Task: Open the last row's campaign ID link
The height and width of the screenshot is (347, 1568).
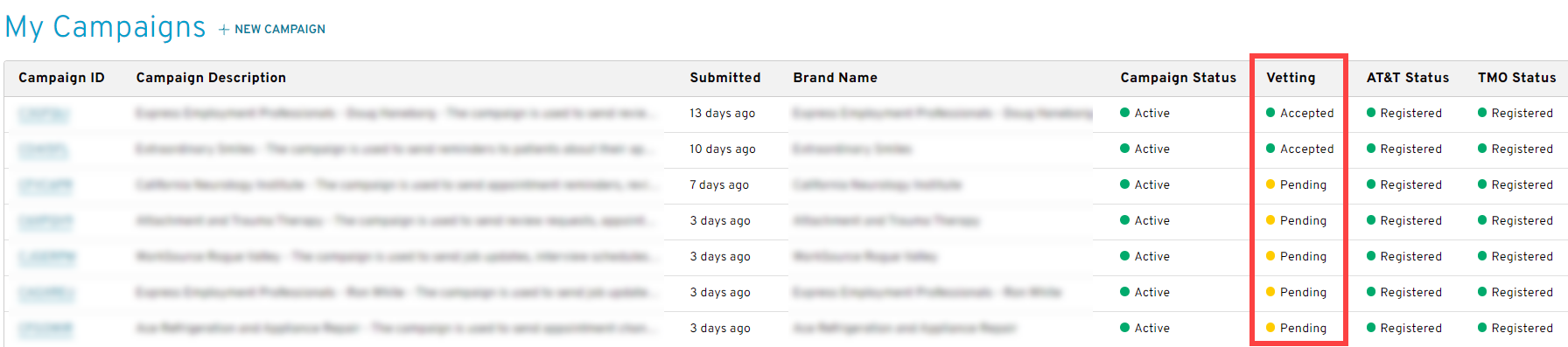Action: click(x=45, y=329)
